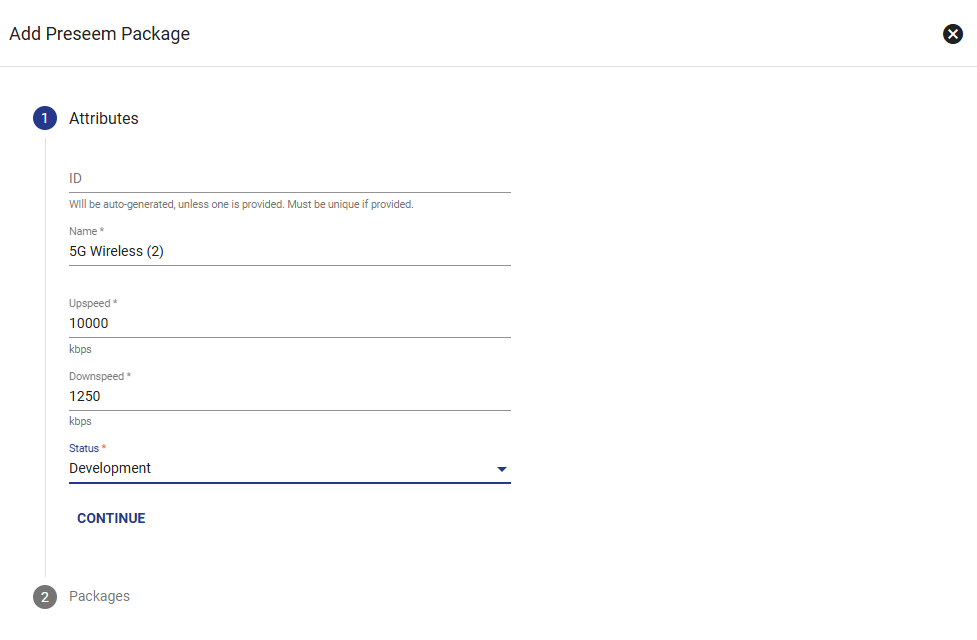Click the ID auto-generated helper text
The width and height of the screenshot is (977, 640).
pos(241,204)
